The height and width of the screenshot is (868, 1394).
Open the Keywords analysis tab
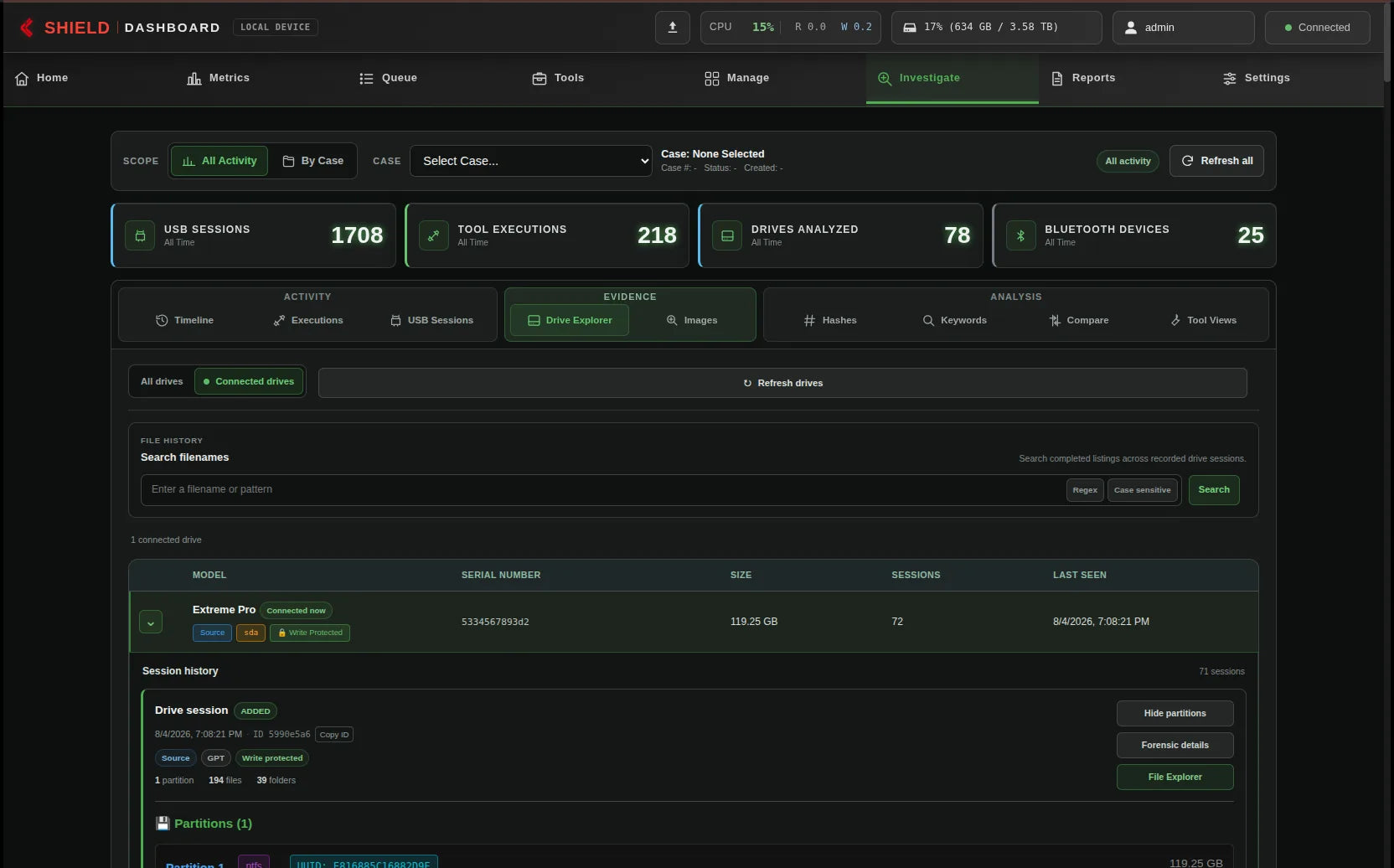click(x=955, y=320)
